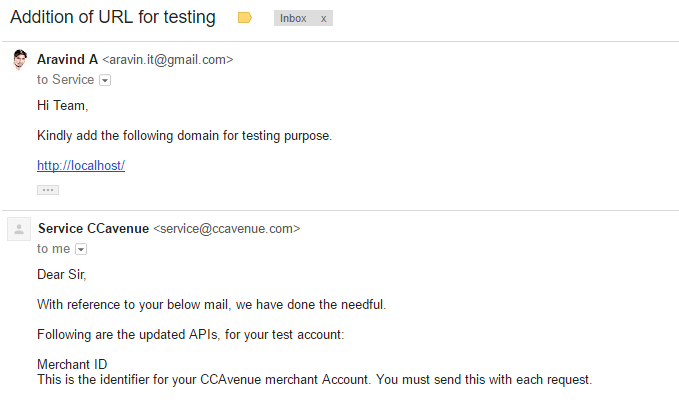Expand recipient details next to 'to me'

tap(81, 249)
